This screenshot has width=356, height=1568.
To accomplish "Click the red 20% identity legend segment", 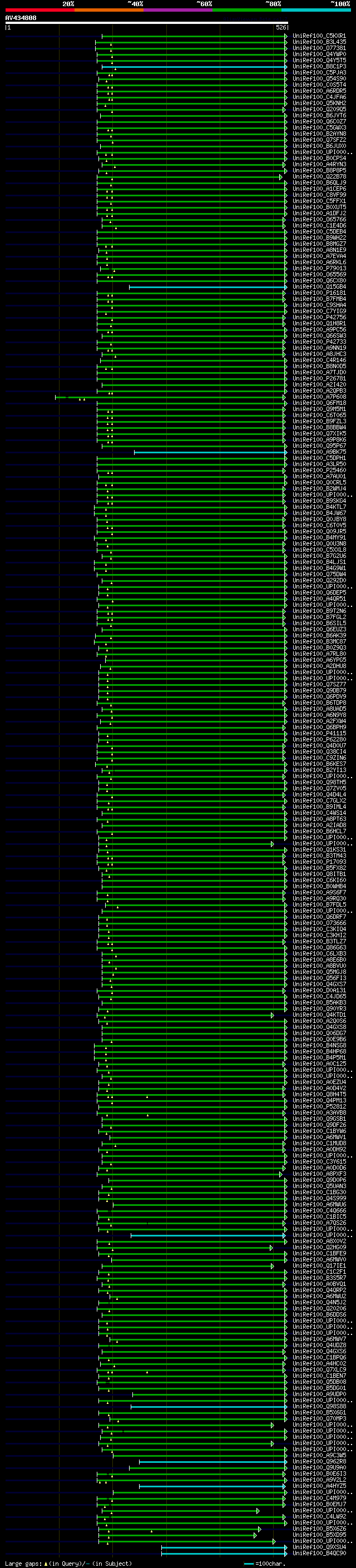I will 39,10.
